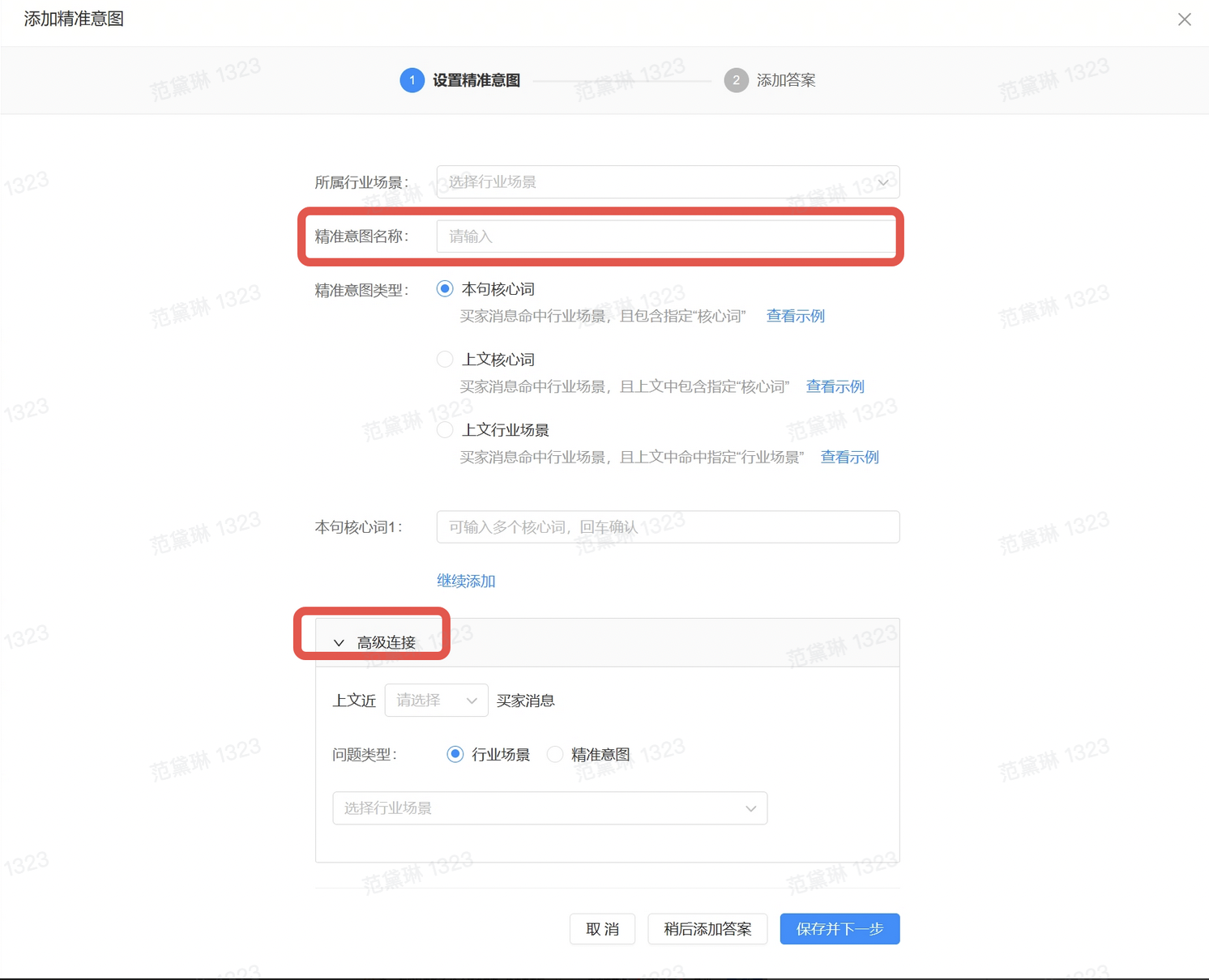The image size is (1209, 980).
Task: Click the 取消 button
Action: pyautogui.click(x=602, y=929)
